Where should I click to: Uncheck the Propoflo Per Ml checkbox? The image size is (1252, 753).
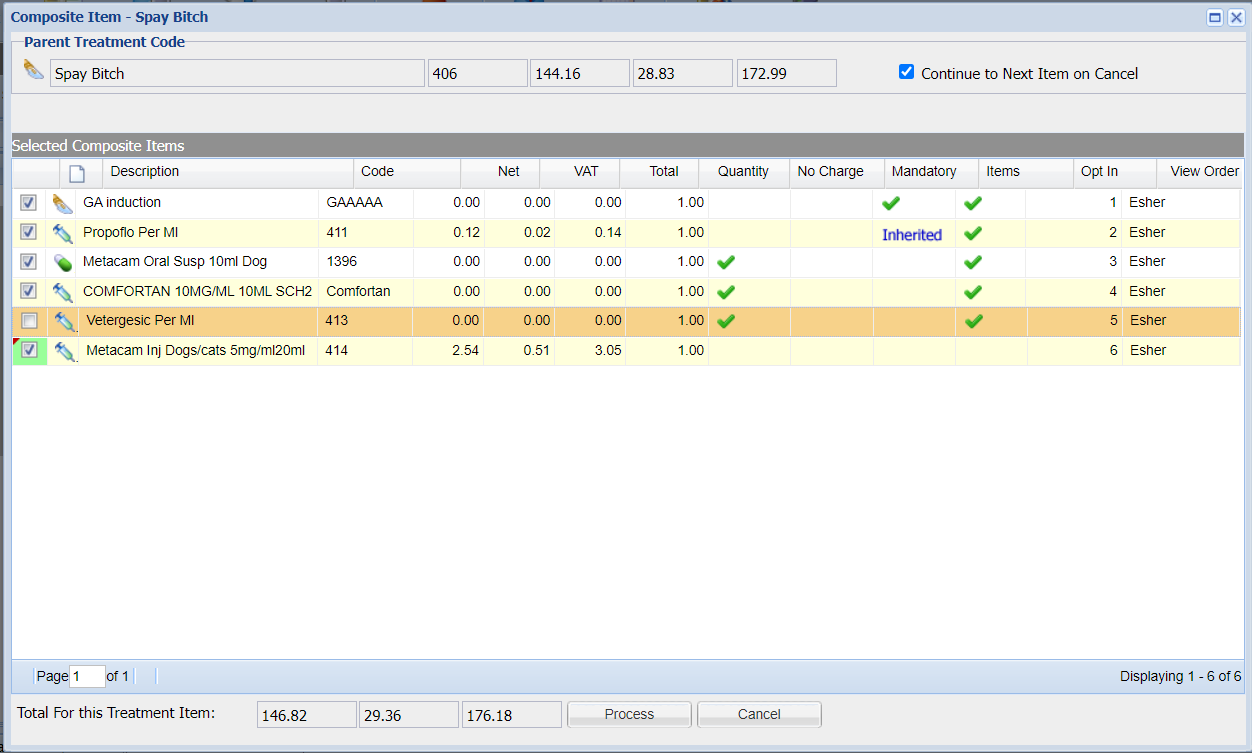coord(29,233)
